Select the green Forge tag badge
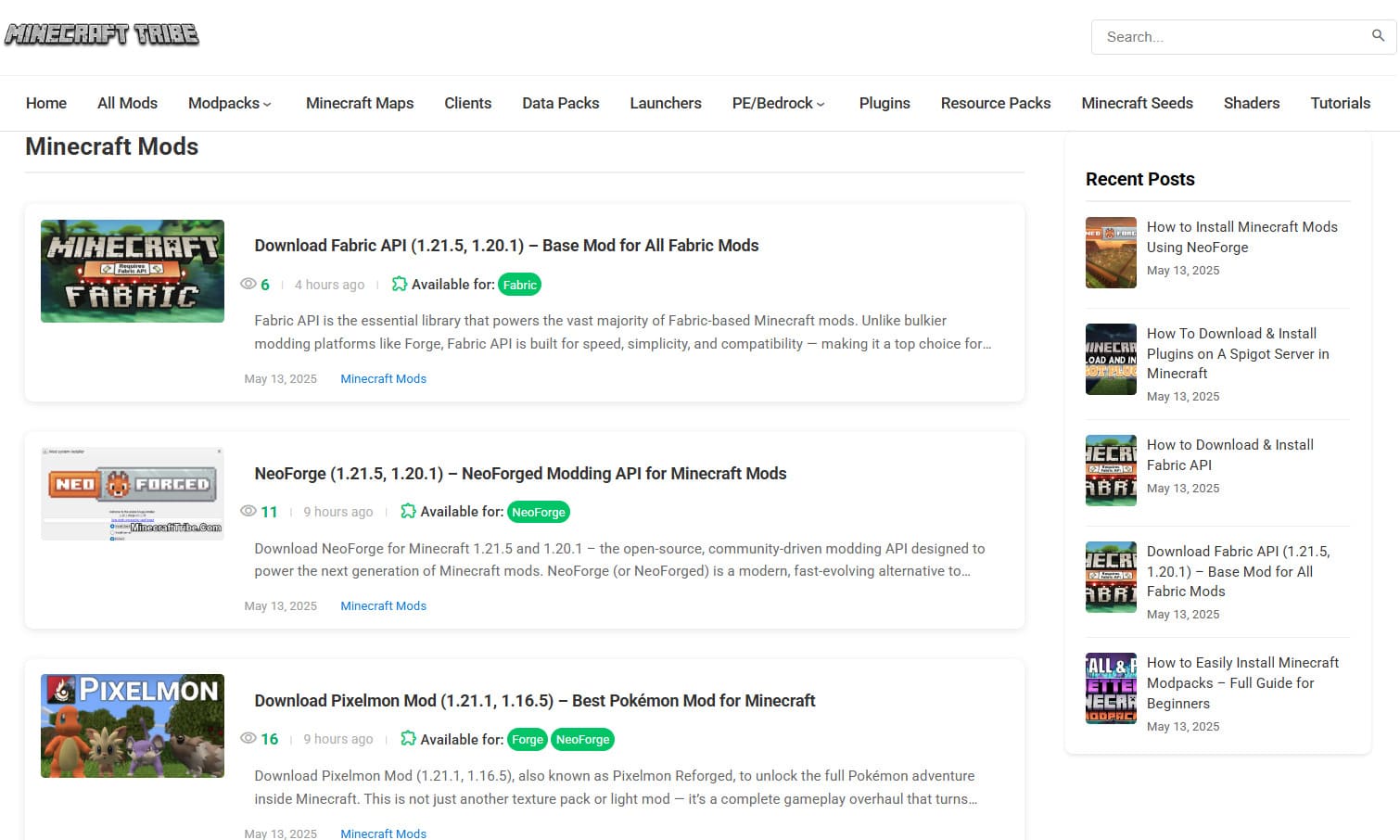Image resolution: width=1400 pixels, height=840 pixels. (528, 739)
